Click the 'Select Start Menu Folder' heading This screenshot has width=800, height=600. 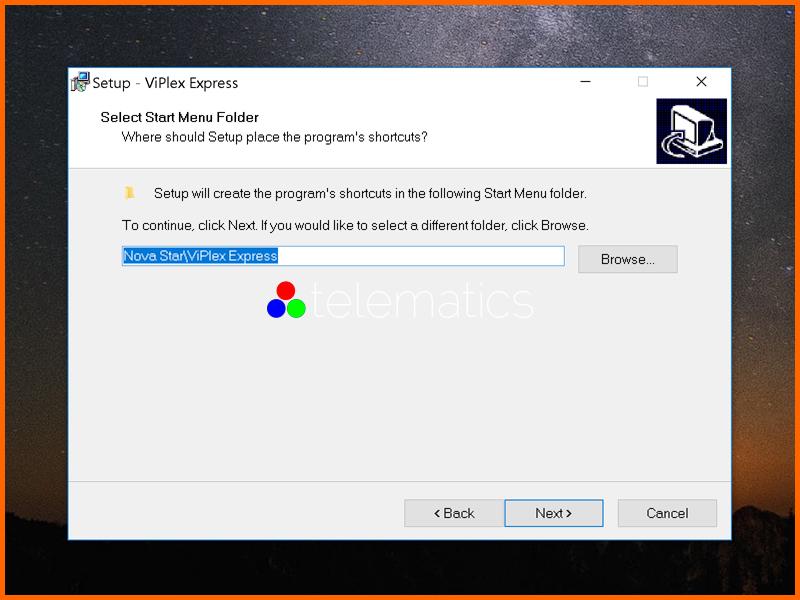coord(180,117)
